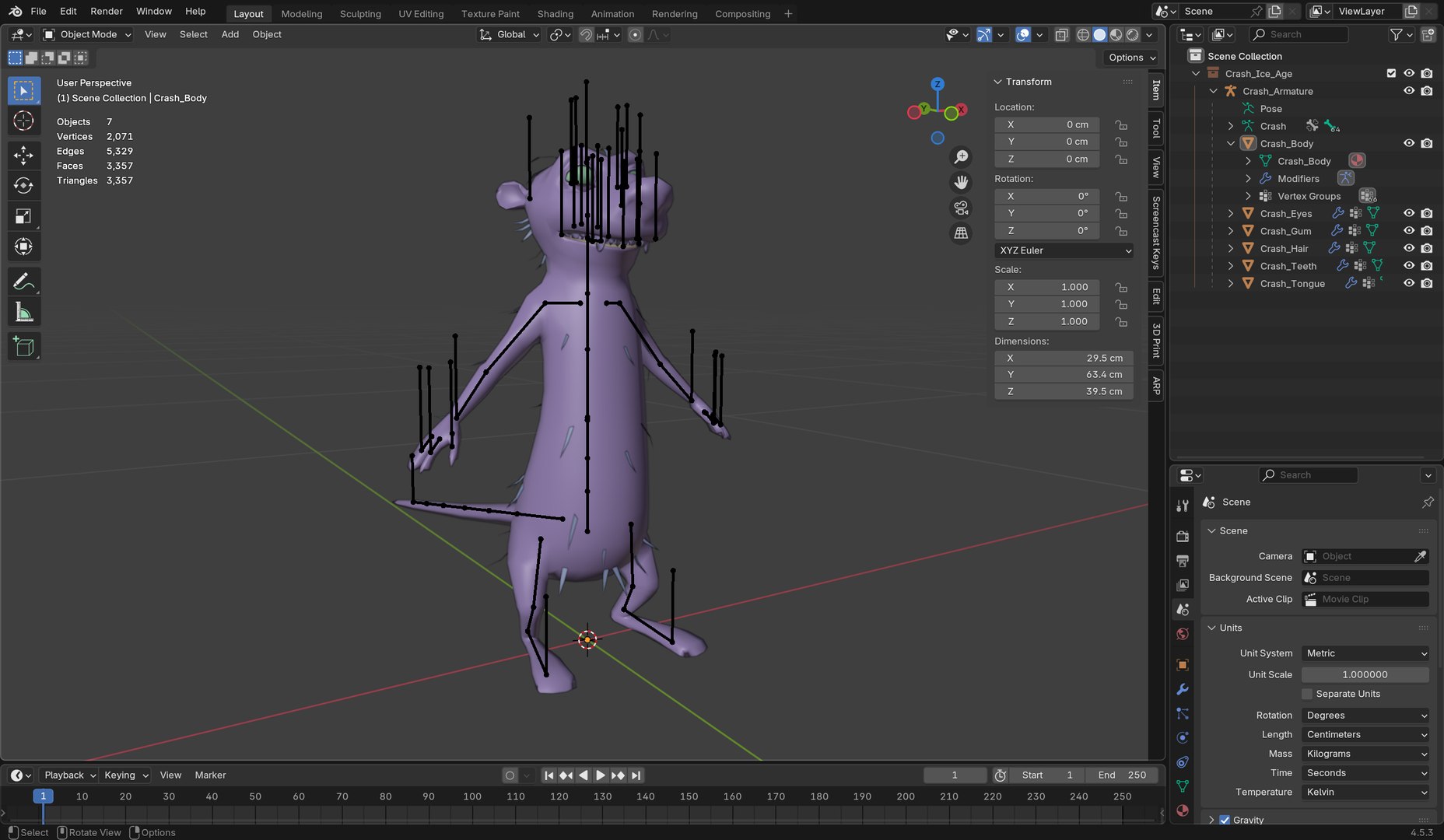Viewport: 1444px width, 840px height.
Task: Click the viewport zoom magnifier icon
Action: pos(962,158)
